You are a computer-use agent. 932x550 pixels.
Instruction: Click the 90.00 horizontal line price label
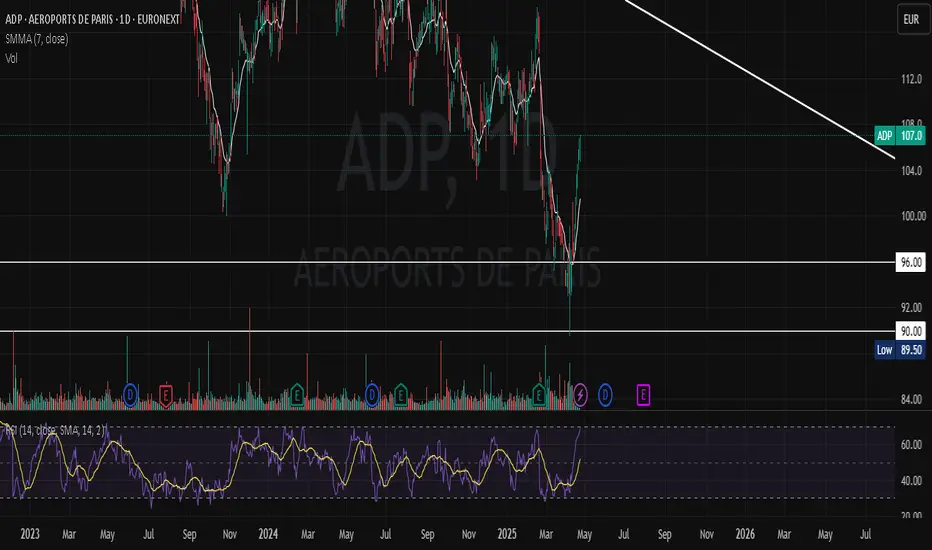[x=911, y=331]
